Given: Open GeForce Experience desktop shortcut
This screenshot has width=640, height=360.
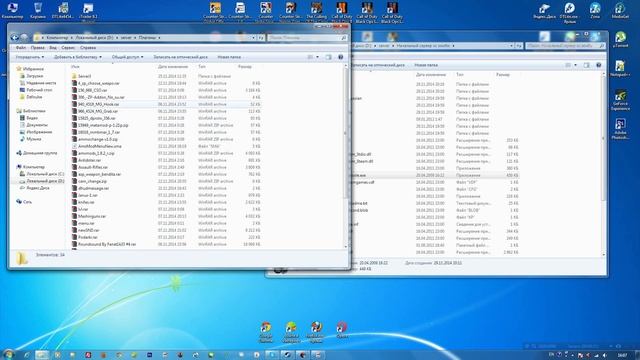Looking at the screenshot, I should coord(620,100).
